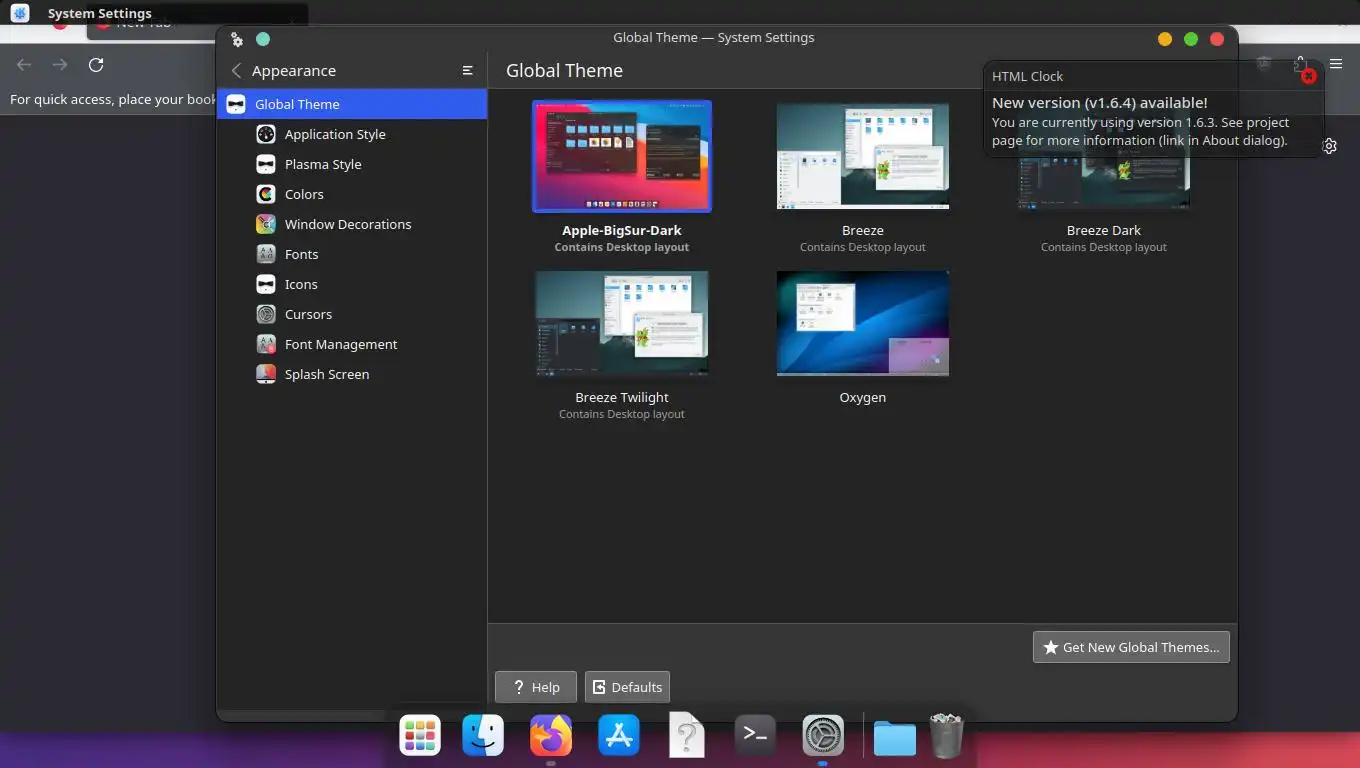Click the Breeze Dark theme label
The image size is (1360, 768).
tap(1104, 230)
